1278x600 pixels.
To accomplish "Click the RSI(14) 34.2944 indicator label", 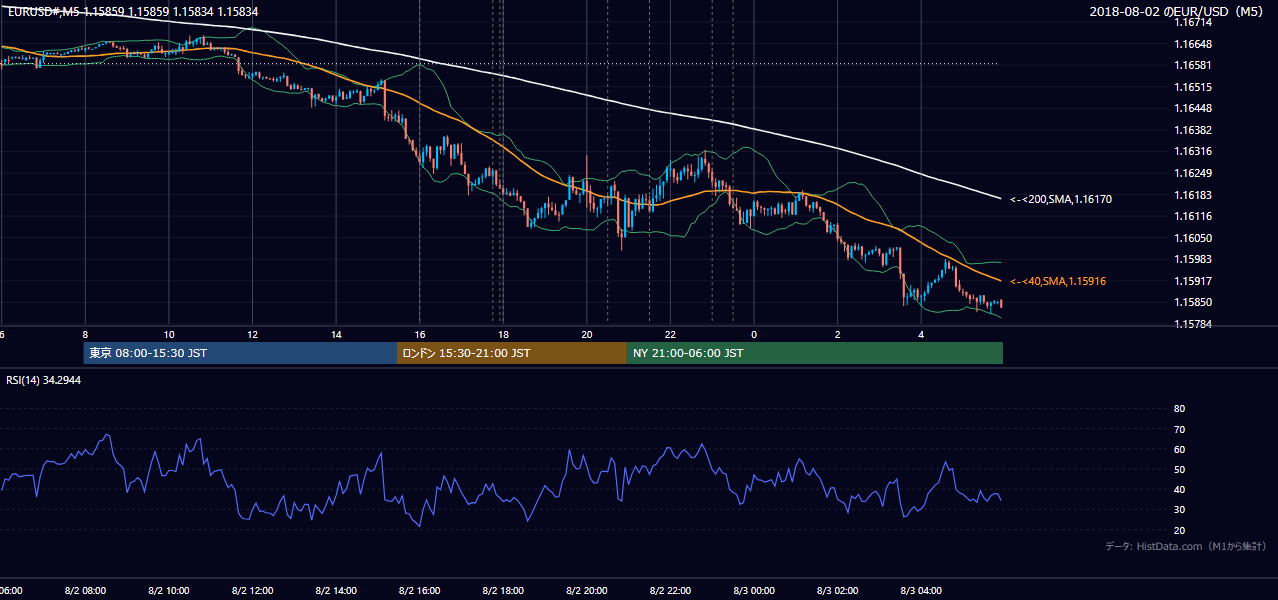I will pos(44,380).
